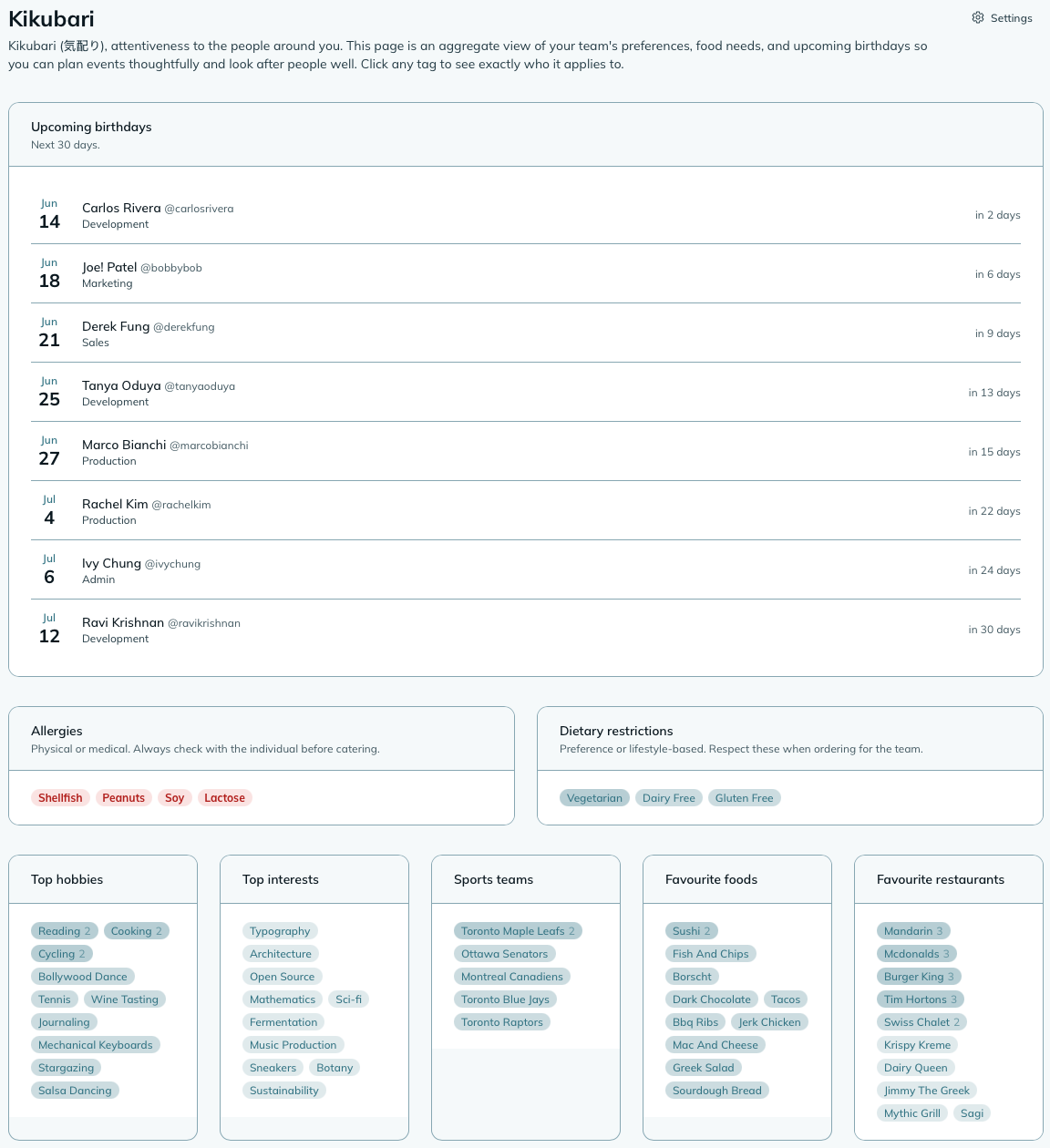
Task: Select the Sci-fi interest tag
Action: (x=348, y=999)
